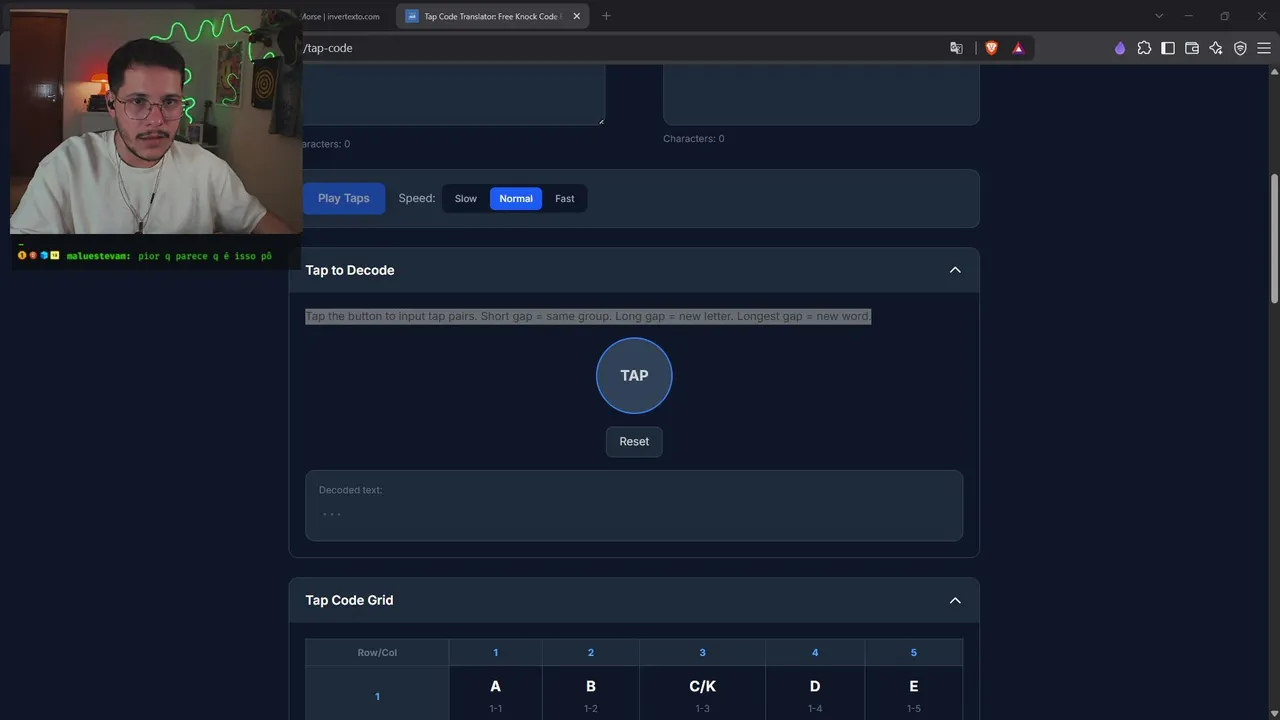This screenshot has height=720, width=1280.
Task: Click column header 3 in grid
Action: point(702,652)
